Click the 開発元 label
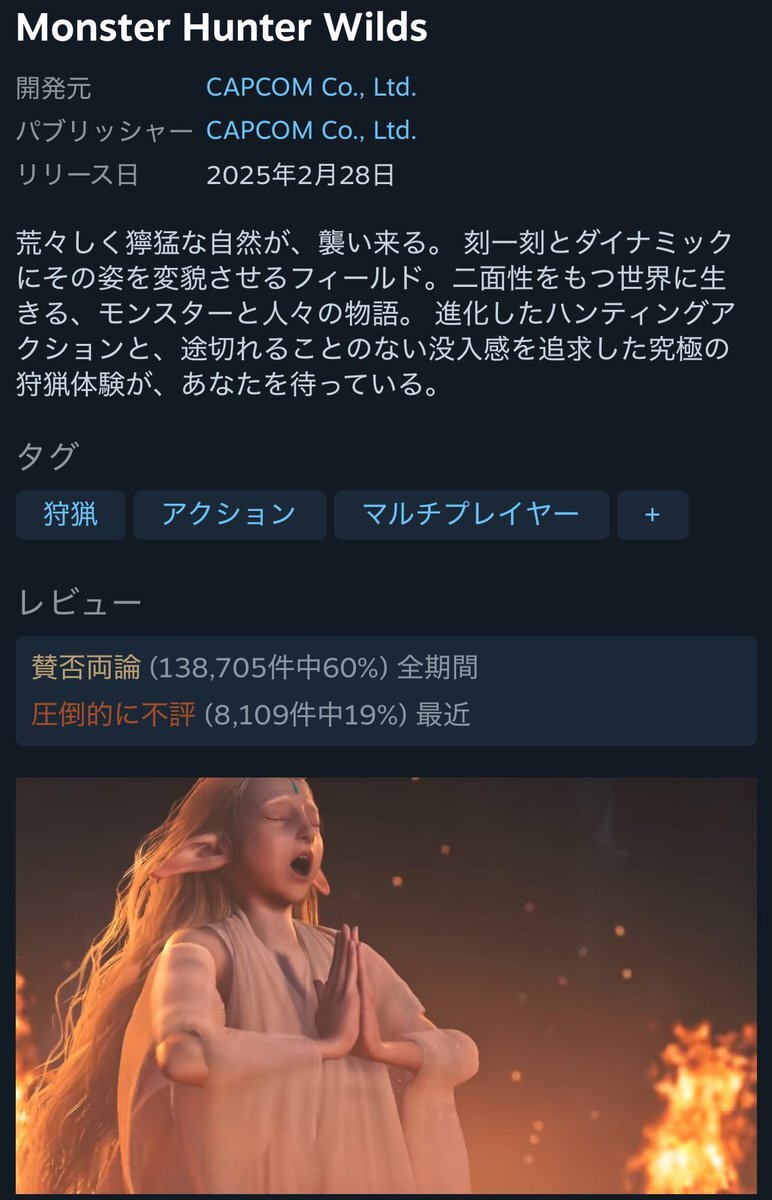The width and height of the screenshot is (772, 1200). tap(54, 88)
